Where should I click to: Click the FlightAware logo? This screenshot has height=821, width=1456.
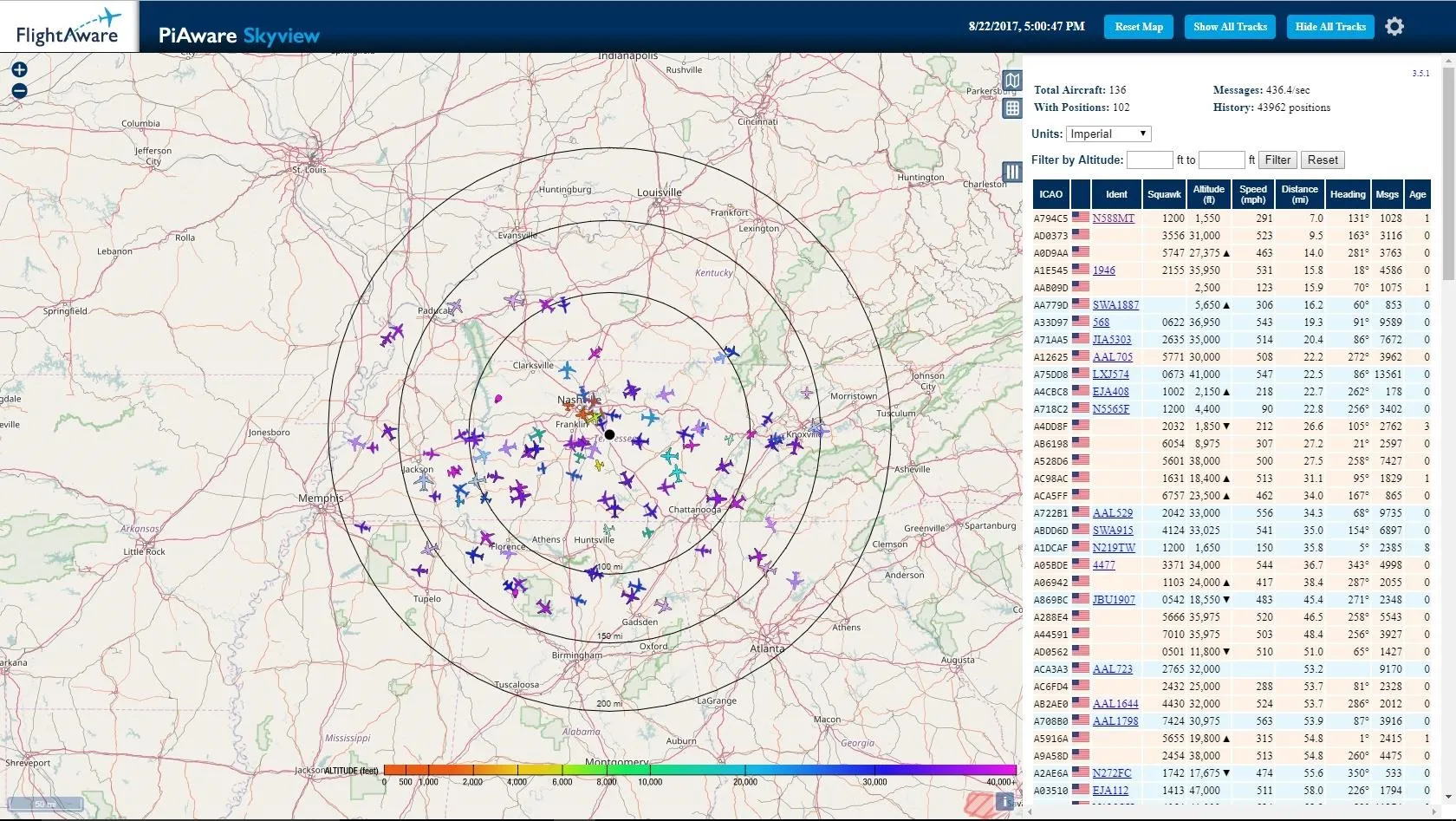(x=68, y=27)
